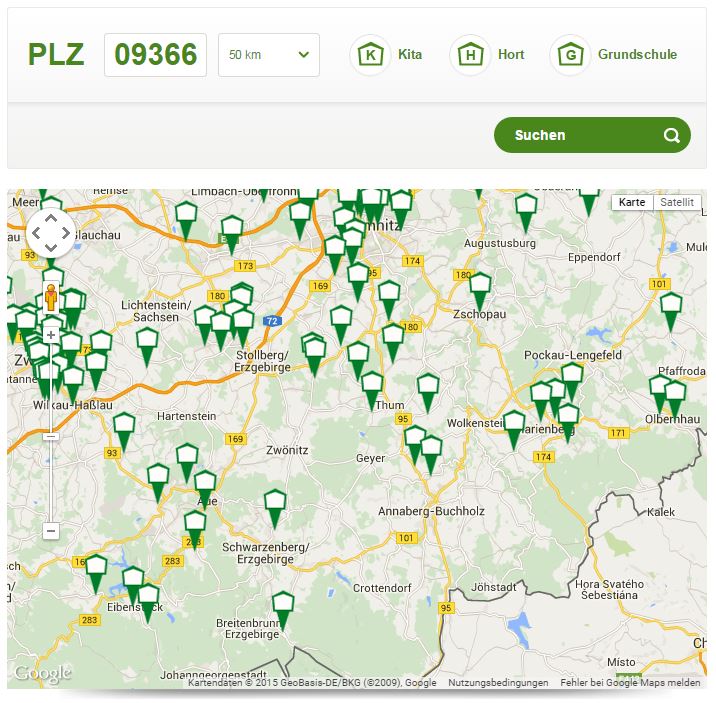The image size is (716, 703).
Task: Toggle the Grundschule filter icon
Action: [570, 55]
